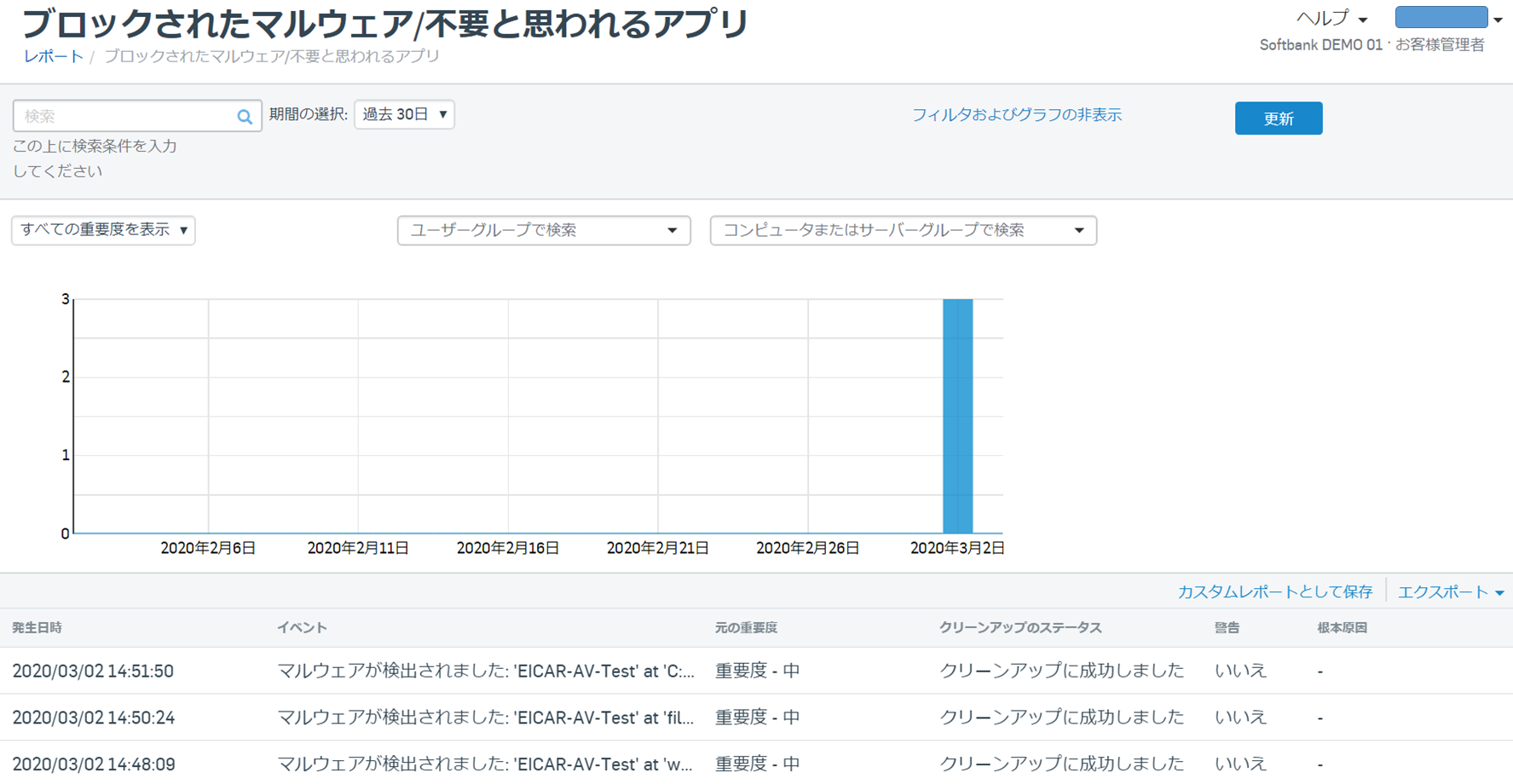This screenshot has width=1513, height=784.
Task: Click カスタムレポートとして保存 link
Action: point(1274,591)
